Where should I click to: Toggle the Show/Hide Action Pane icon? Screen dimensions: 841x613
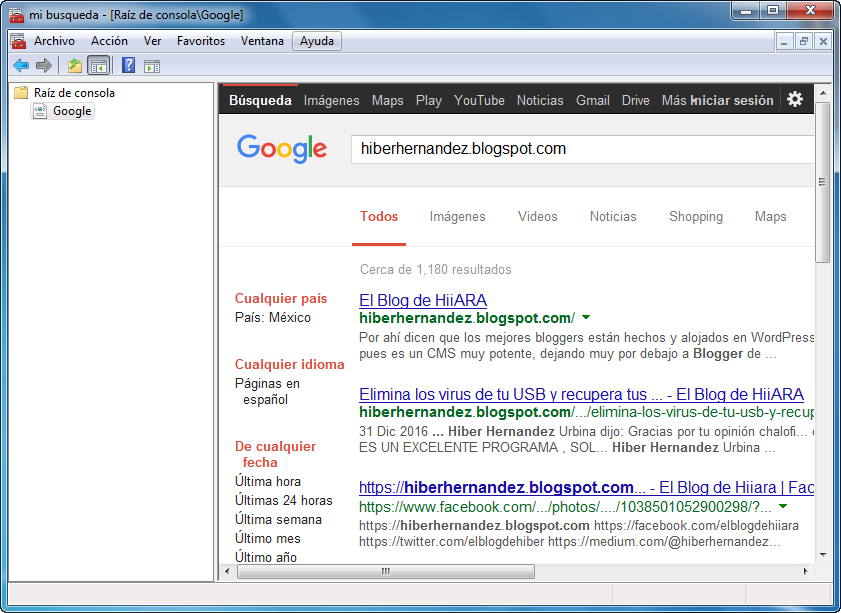pyautogui.click(x=152, y=66)
